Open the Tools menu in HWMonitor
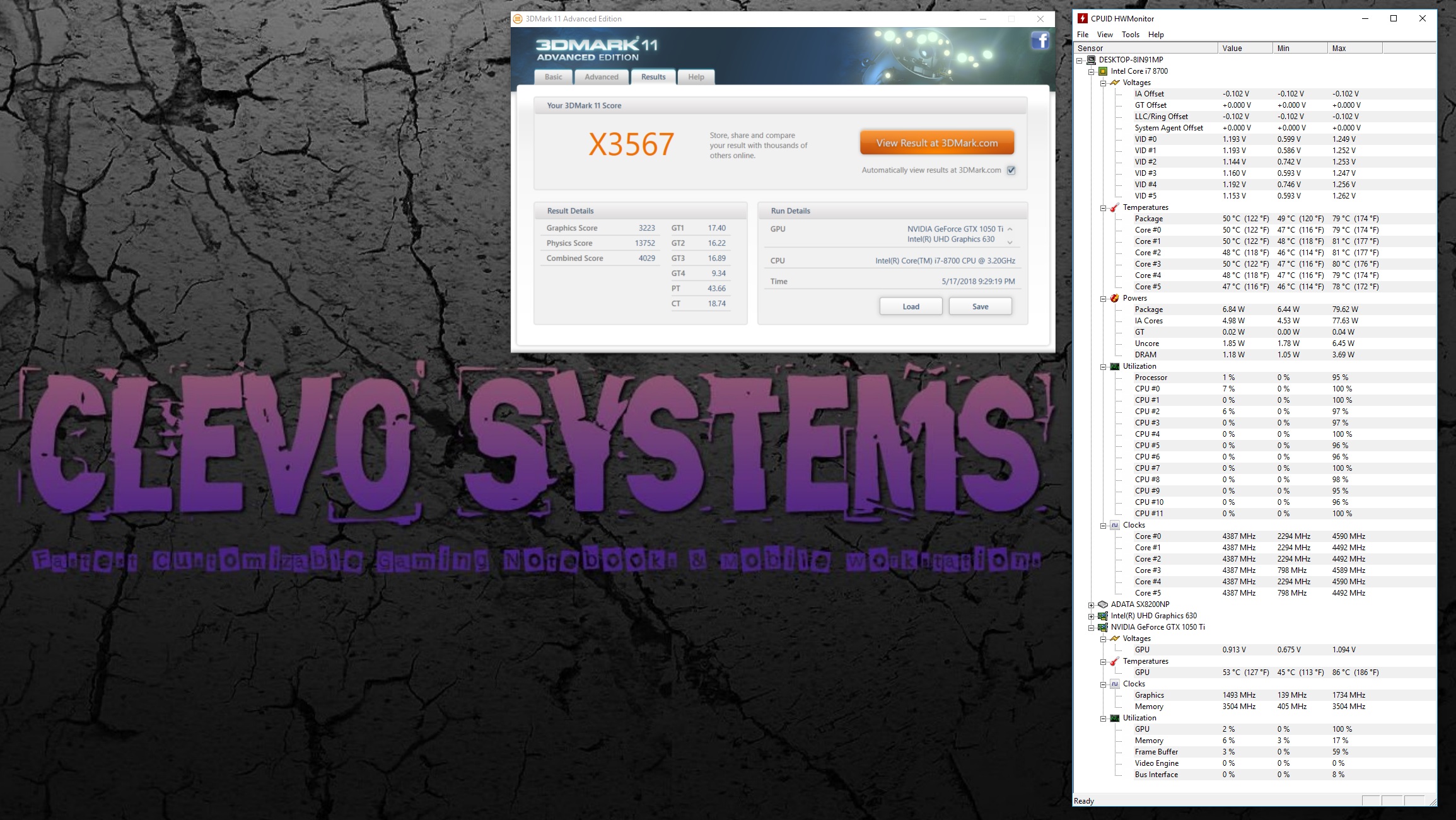 (x=1131, y=35)
